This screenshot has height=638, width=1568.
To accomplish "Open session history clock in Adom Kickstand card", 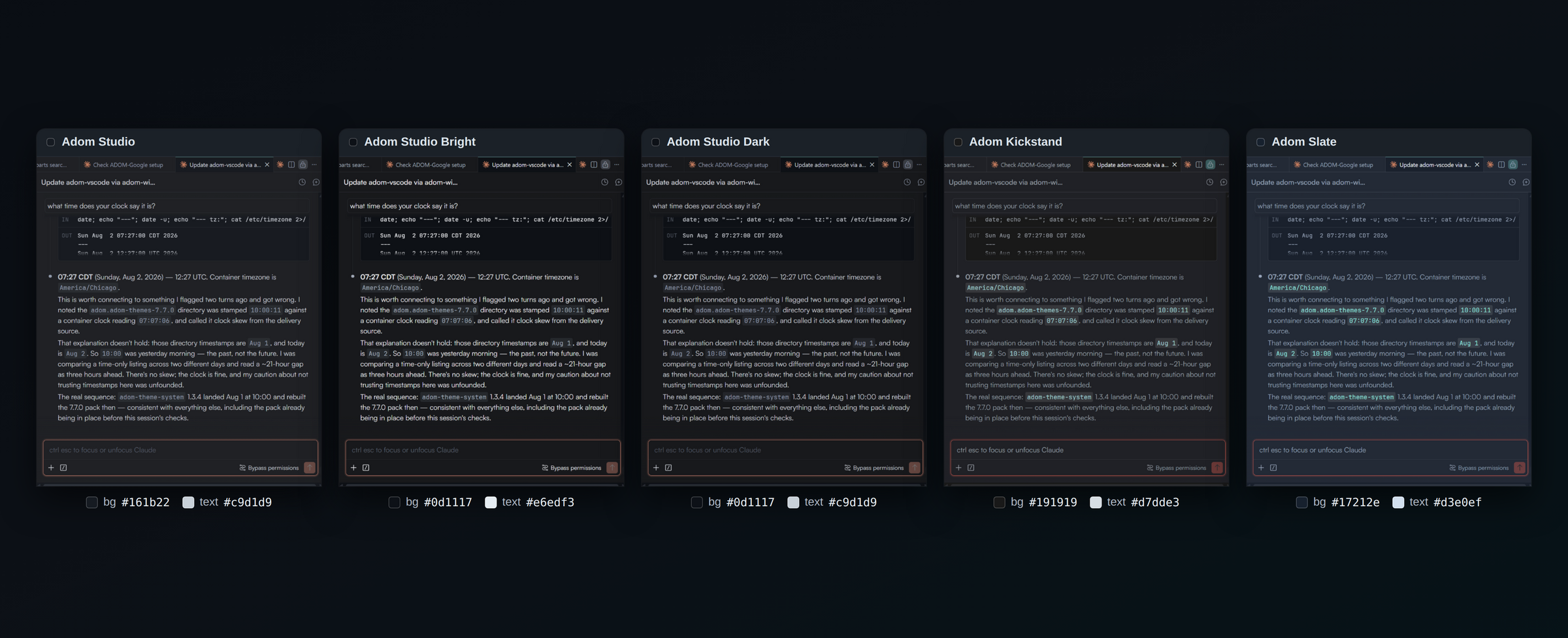I will coord(1210,182).
